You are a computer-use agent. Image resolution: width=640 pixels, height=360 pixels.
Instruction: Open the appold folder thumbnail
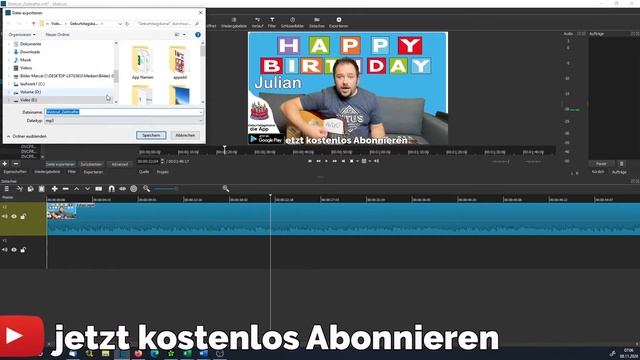point(180,62)
